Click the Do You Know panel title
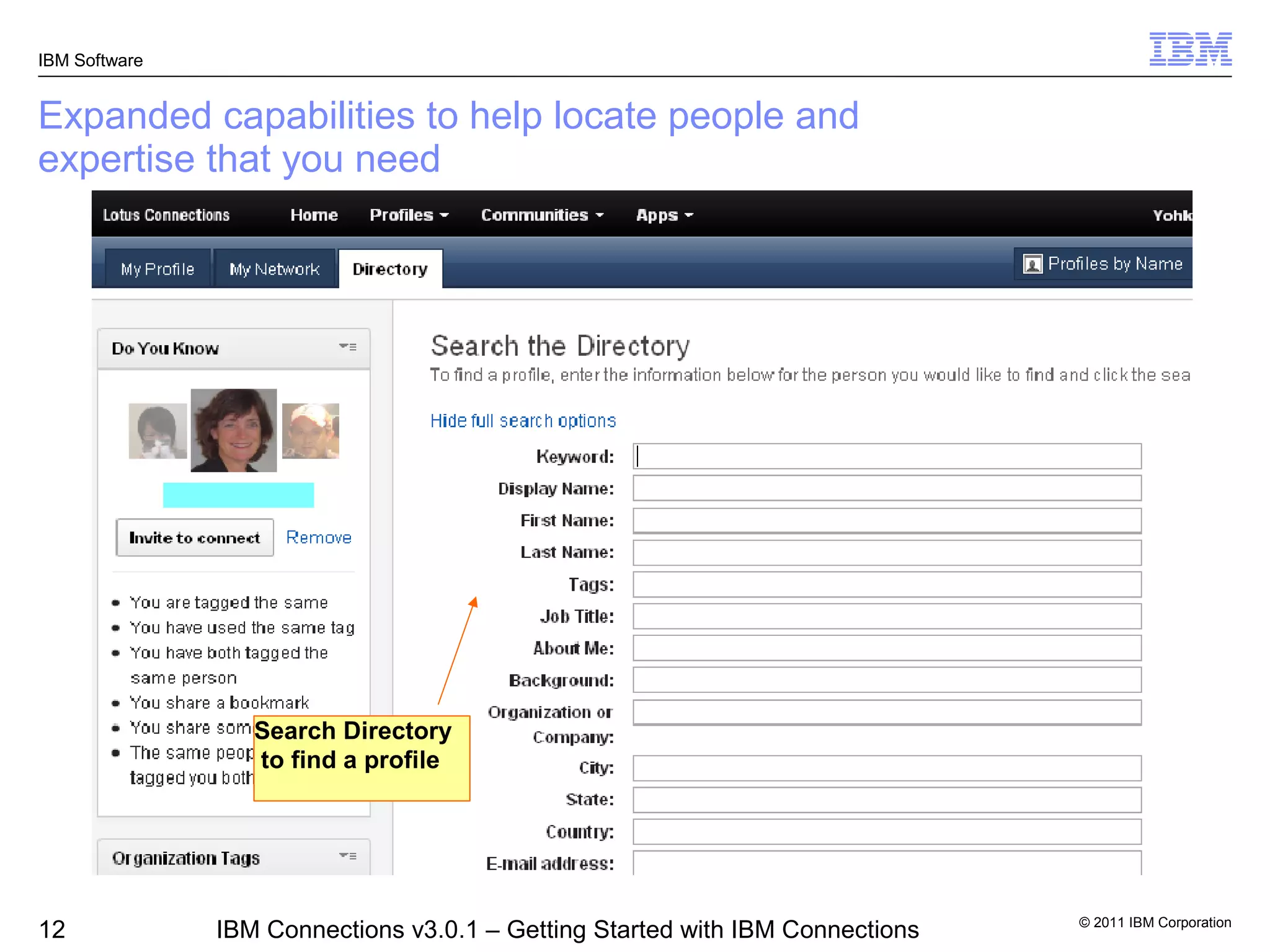This screenshot has width=1270, height=952. [166, 348]
